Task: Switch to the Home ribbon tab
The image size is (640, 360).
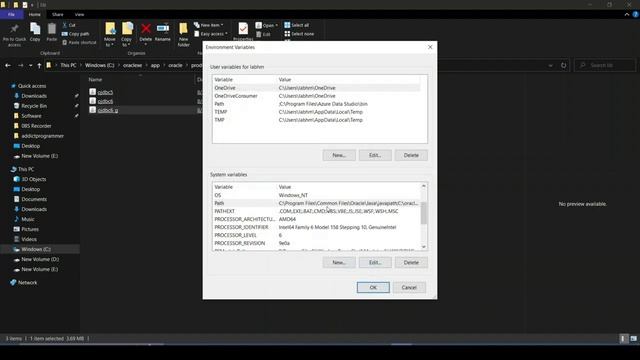Action: (35, 14)
